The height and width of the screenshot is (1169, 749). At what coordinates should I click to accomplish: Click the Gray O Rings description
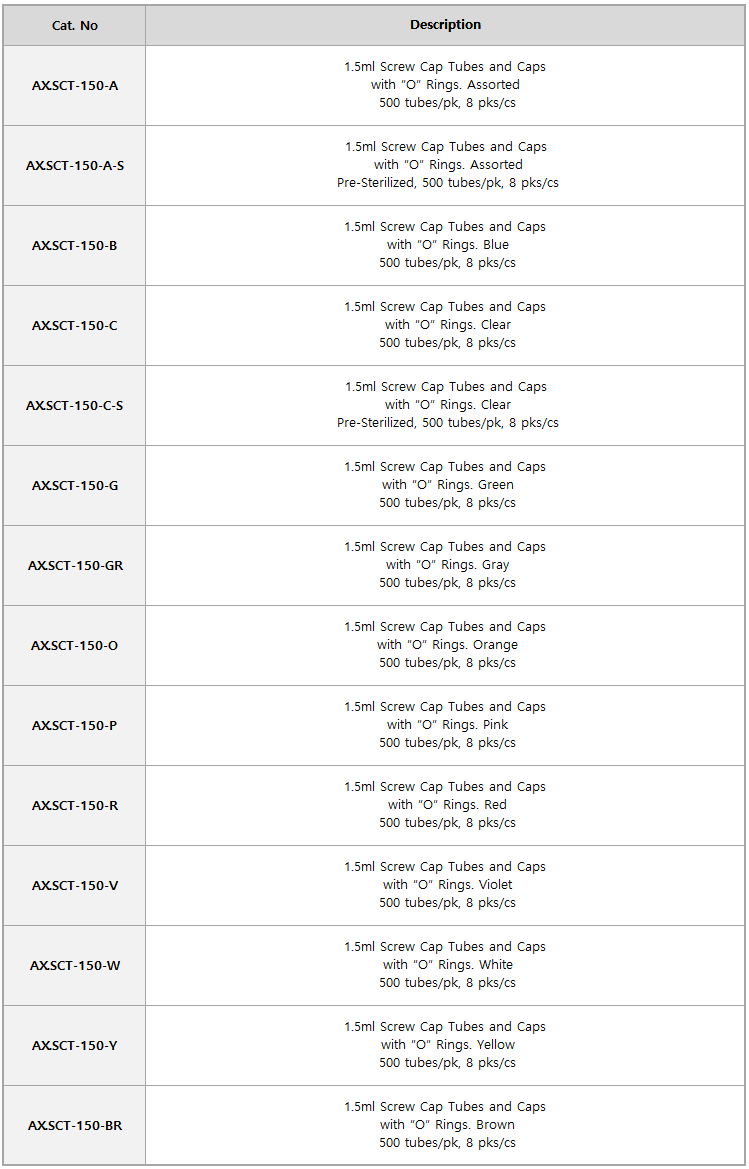click(446, 565)
